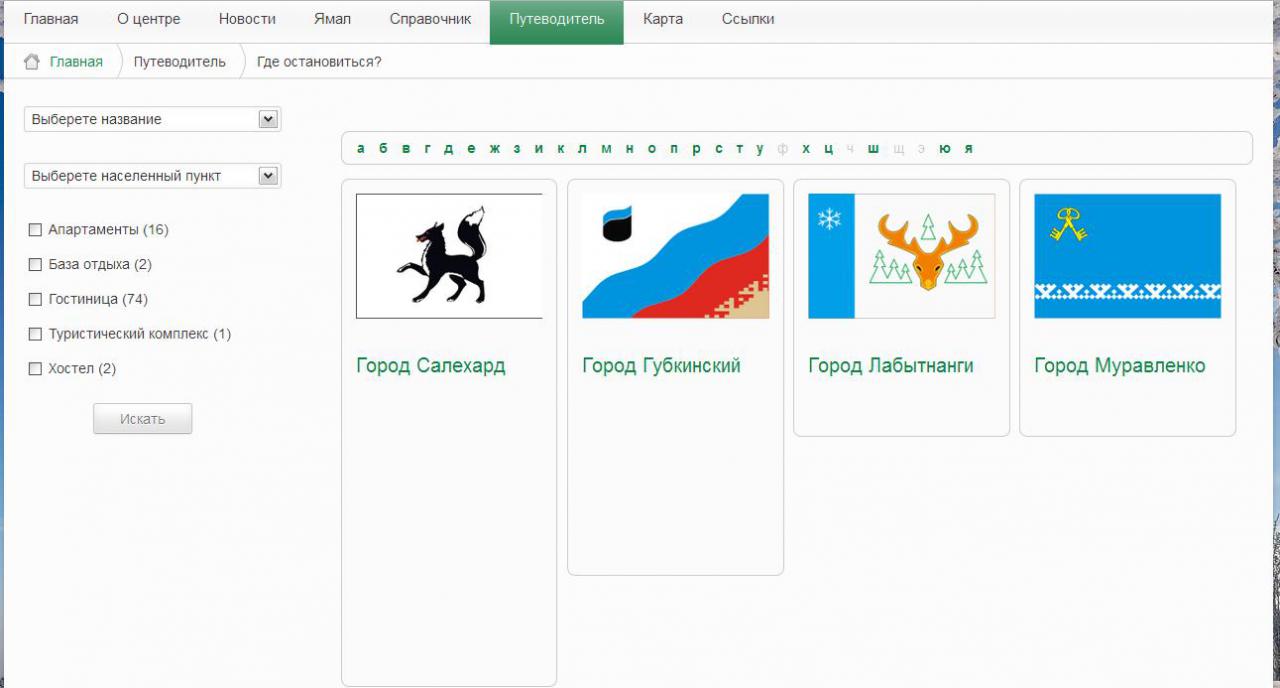Open the Город Муравленко link

(x=1120, y=366)
